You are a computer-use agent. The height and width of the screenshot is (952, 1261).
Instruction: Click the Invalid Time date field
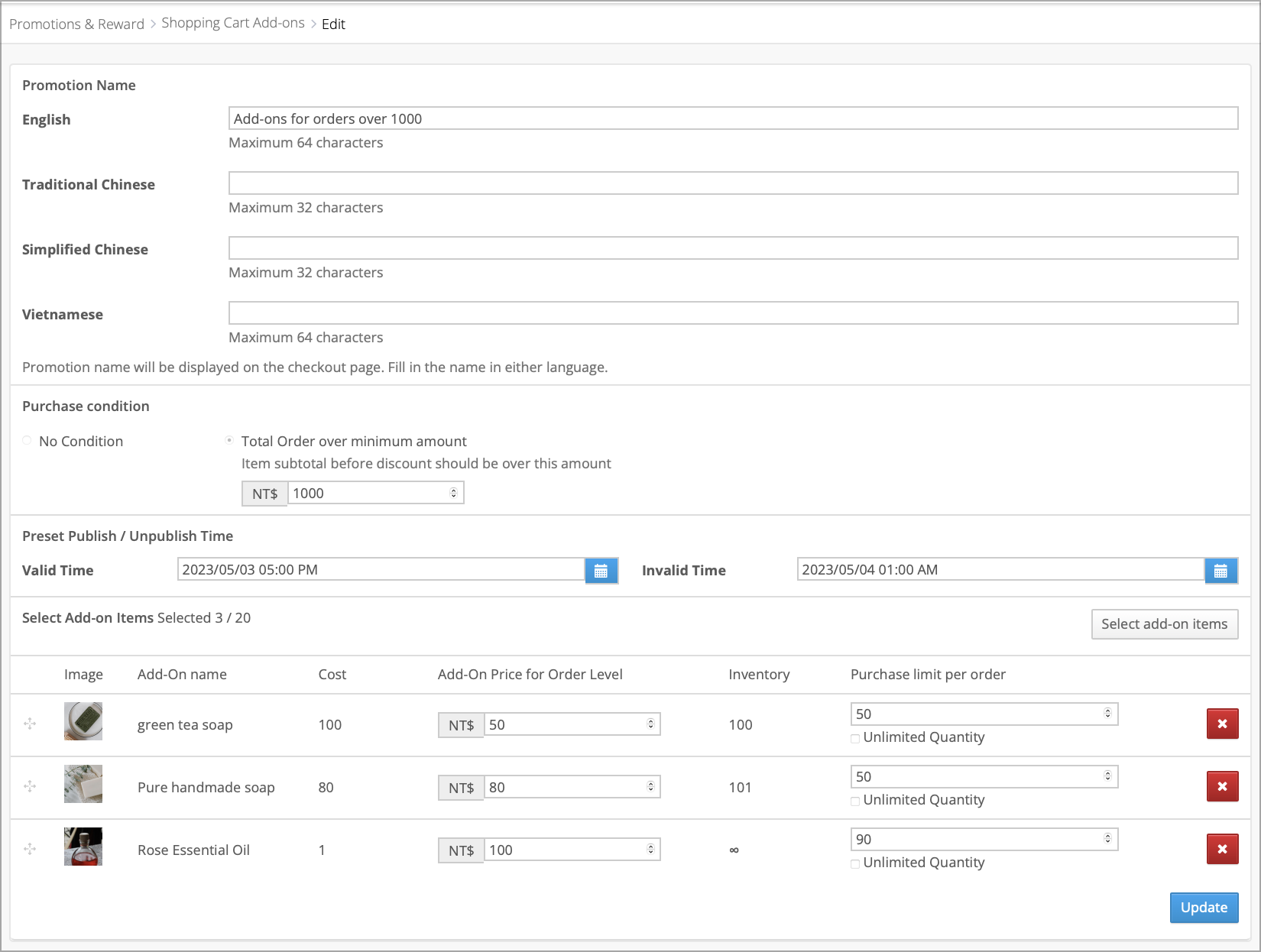(1001, 569)
